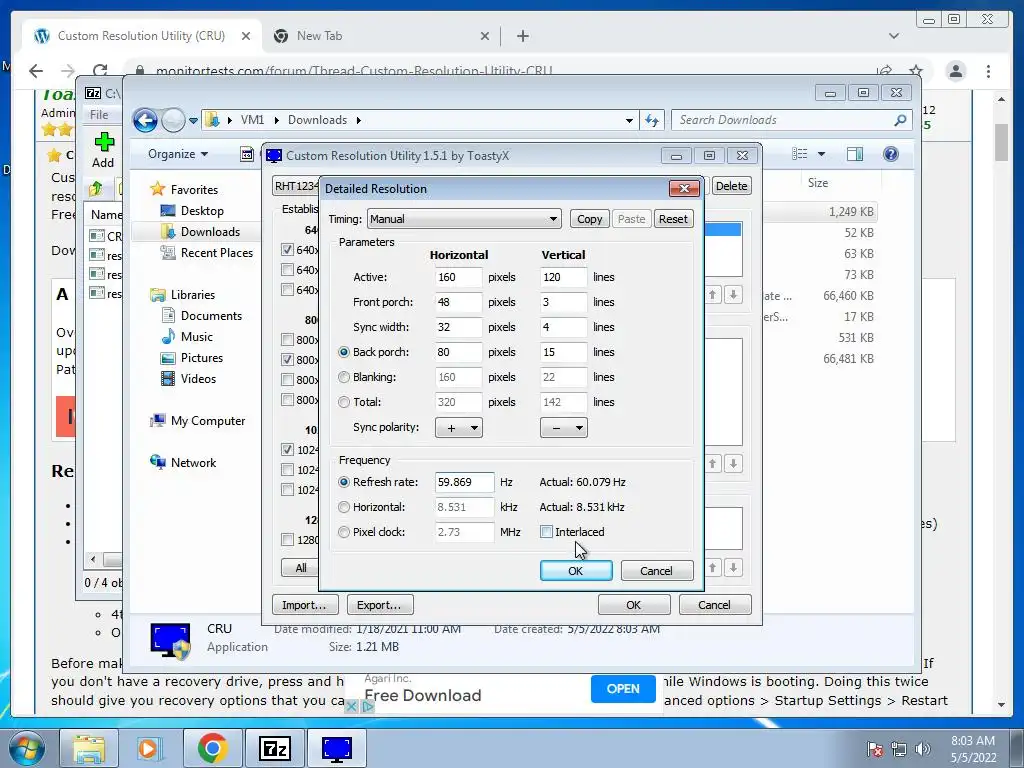Select the Back porch radio button
The image size is (1024, 768).
click(x=344, y=352)
